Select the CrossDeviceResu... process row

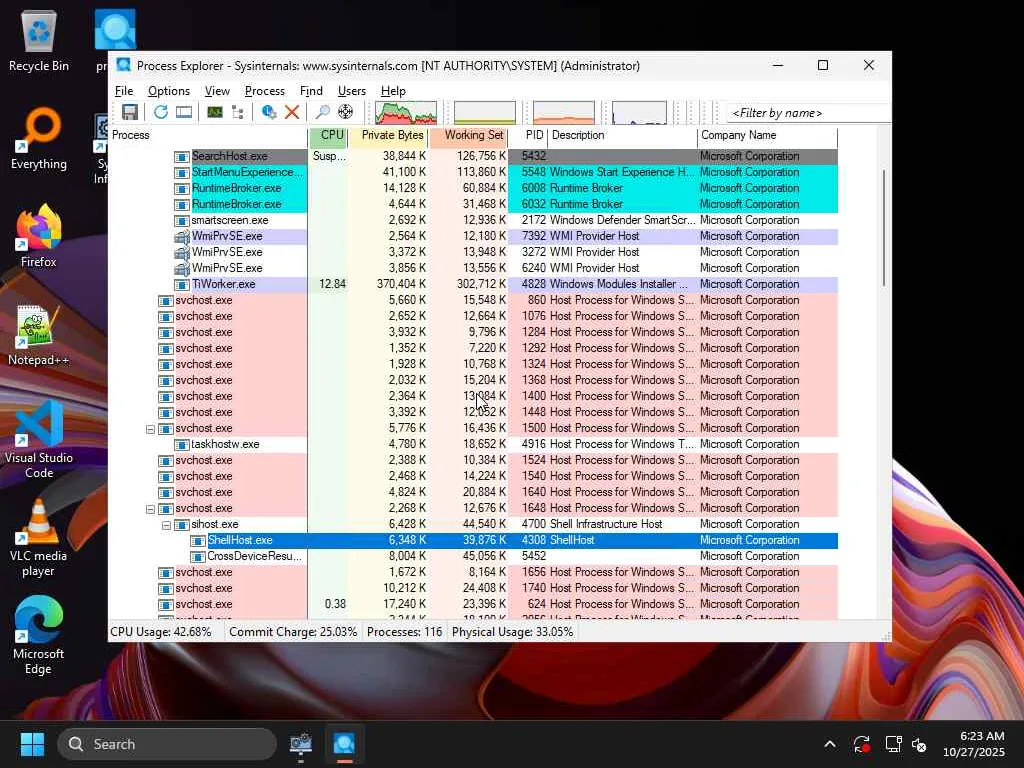coord(473,556)
